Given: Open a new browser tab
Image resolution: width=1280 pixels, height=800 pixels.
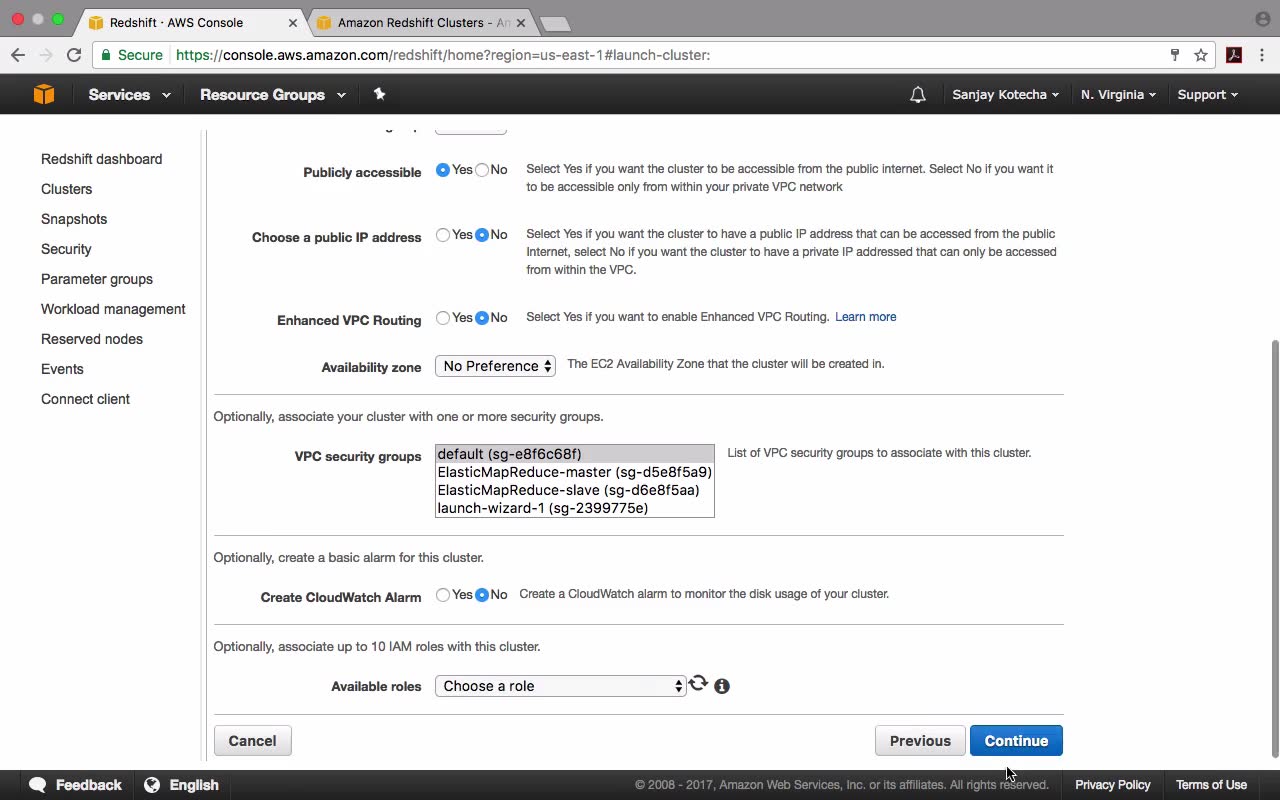Looking at the screenshot, I should point(554,23).
